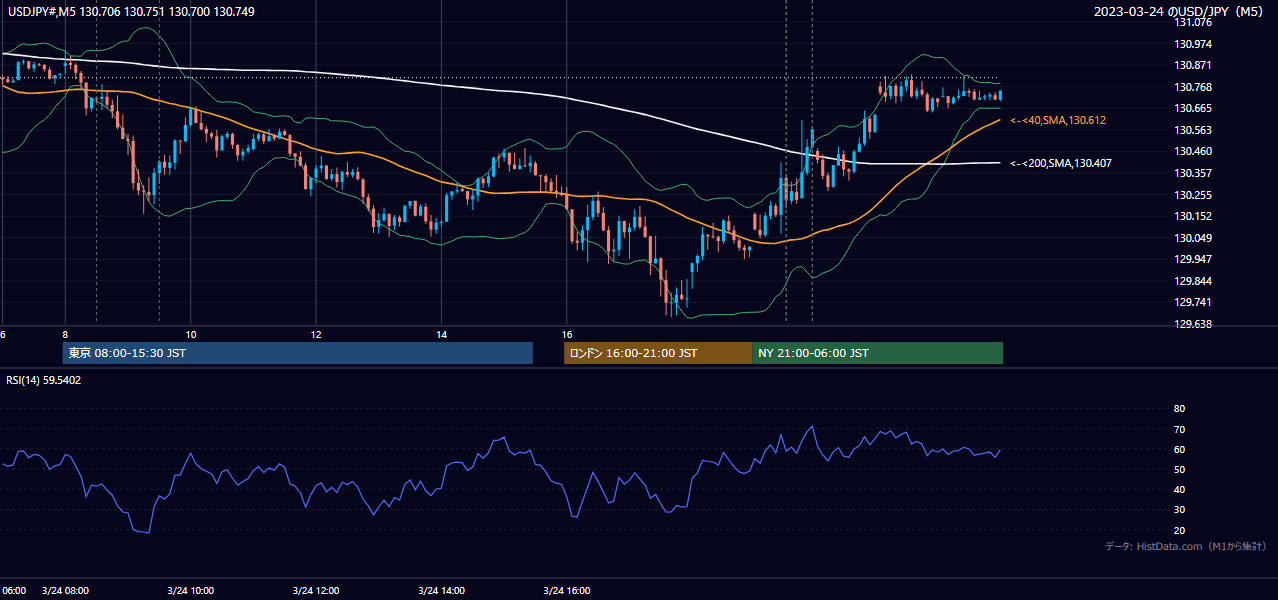The width and height of the screenshot is (1278, 600).
Task: Click the NY 21:00-06:00 JST session bar
Action: pyautogui.click(x=877, y=353)
